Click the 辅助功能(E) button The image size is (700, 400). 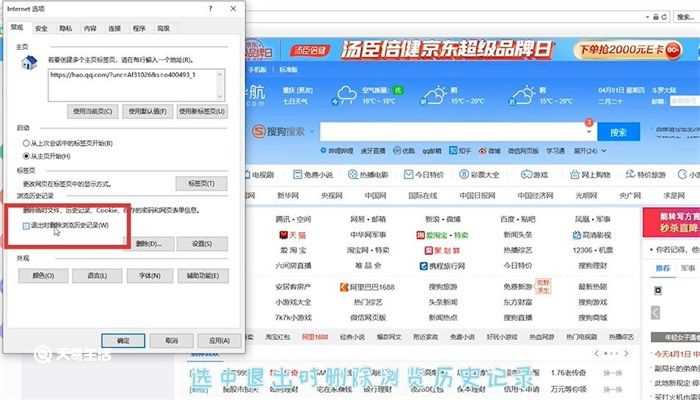203,275
